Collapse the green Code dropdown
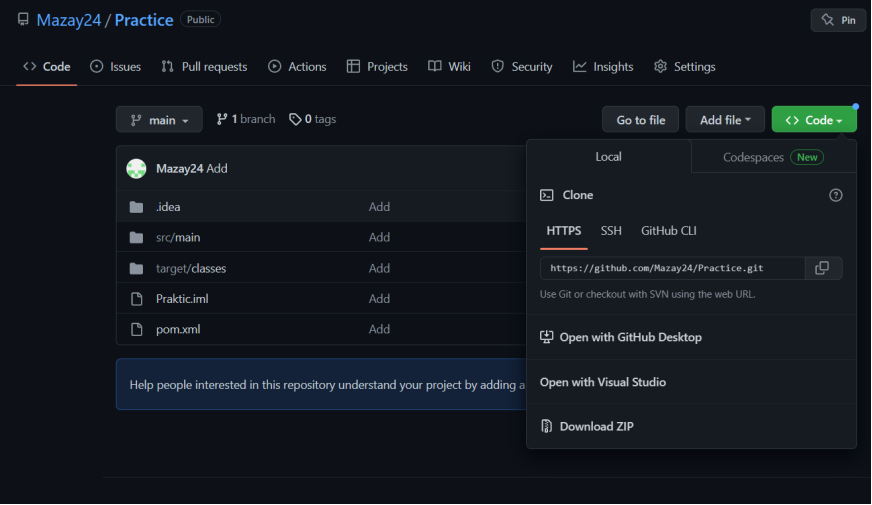The height and width of the screenshot is (505, 872). 814,120
